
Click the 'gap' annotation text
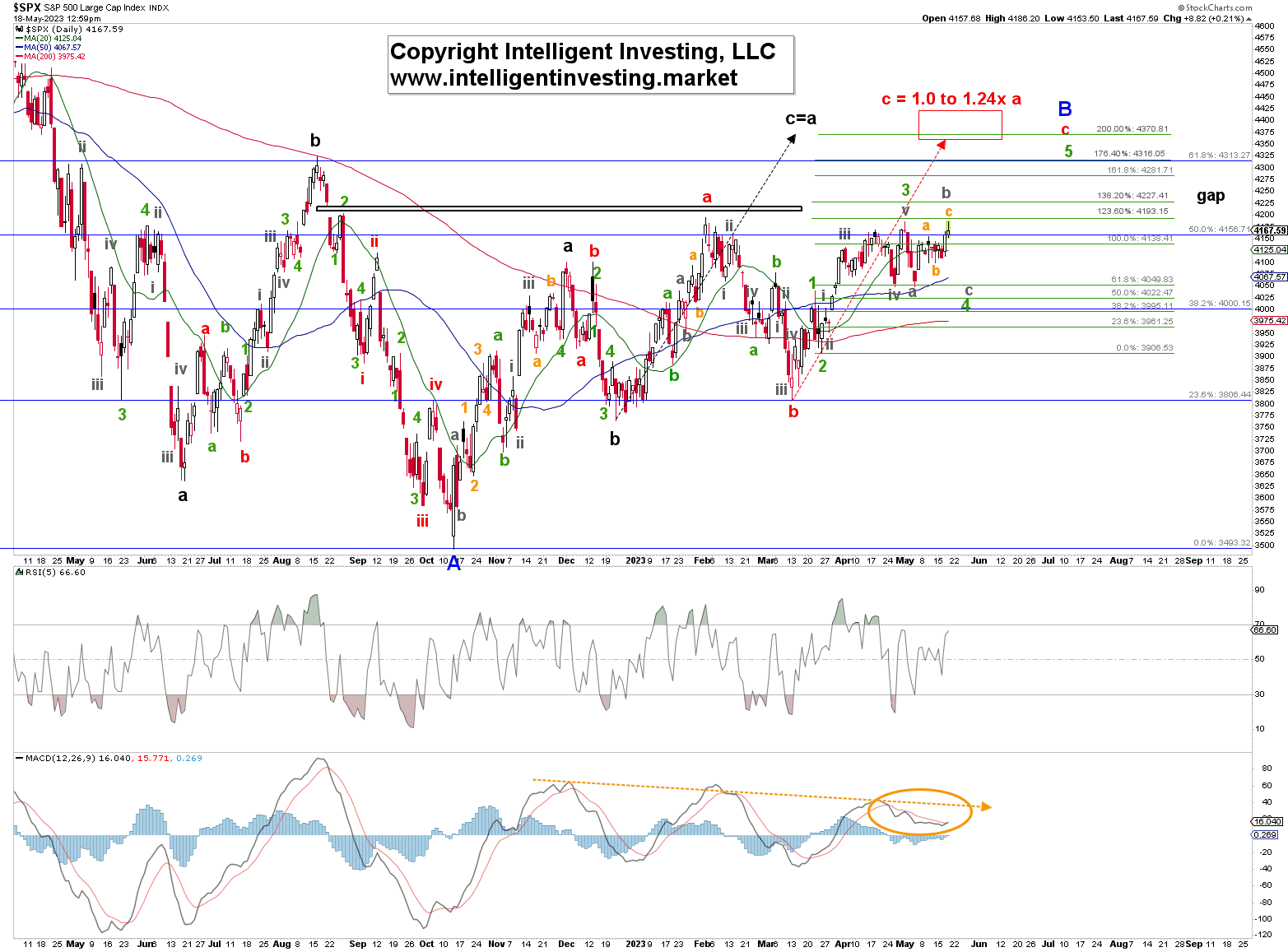(x=1210, y=195)
